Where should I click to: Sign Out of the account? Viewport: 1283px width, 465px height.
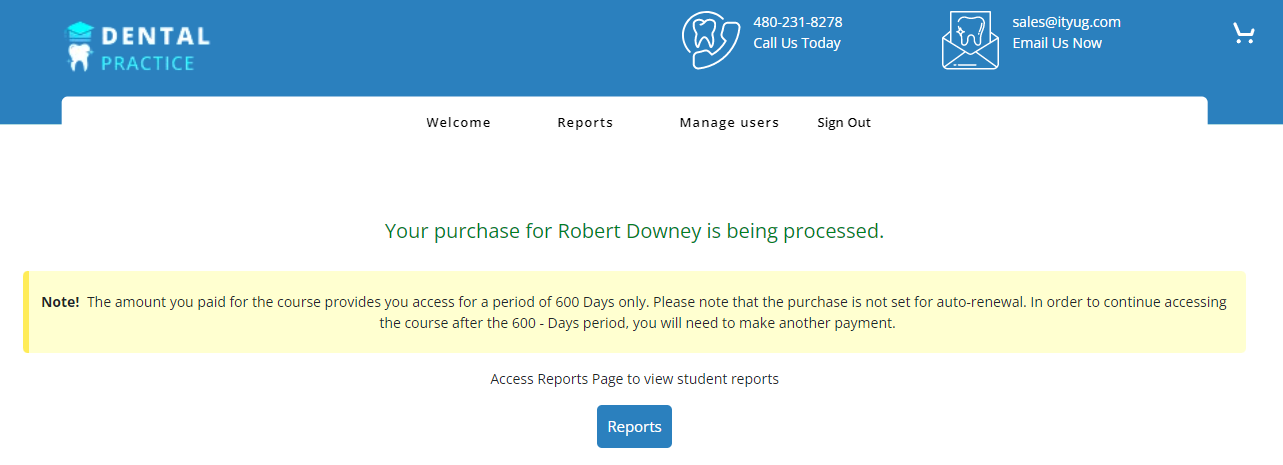point(844,123)
